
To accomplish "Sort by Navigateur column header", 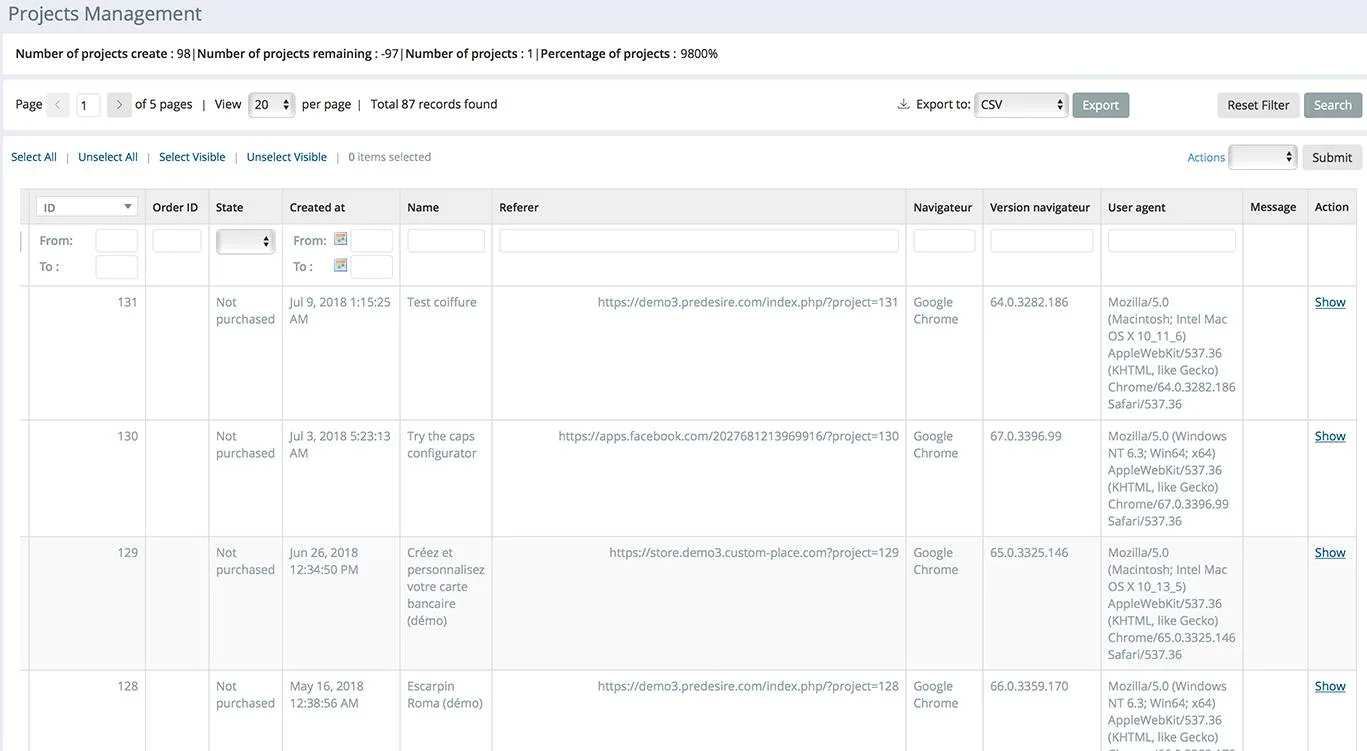I will click(x=942, y=207).
